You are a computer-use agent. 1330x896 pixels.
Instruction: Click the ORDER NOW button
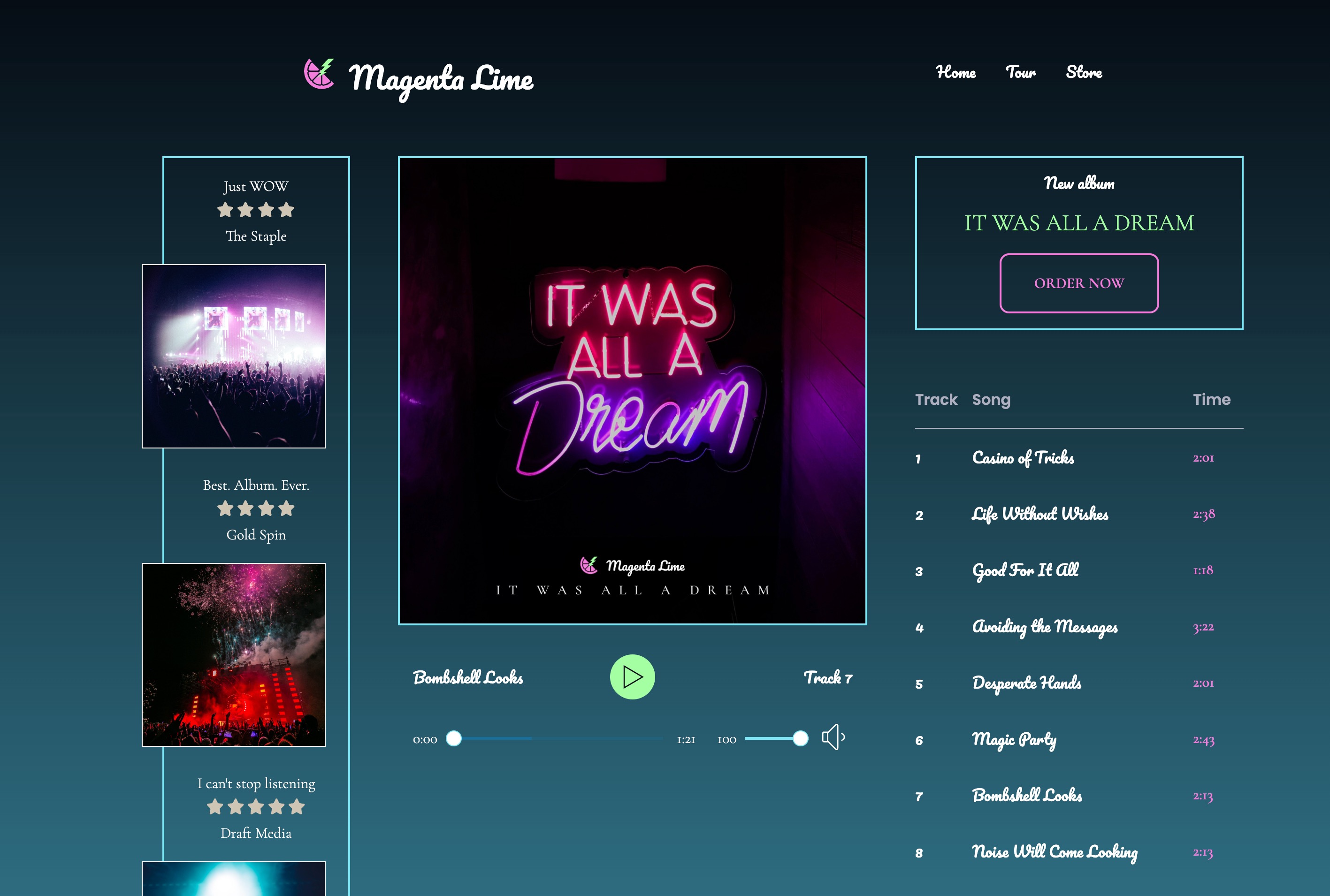(x=1078, y=283)
